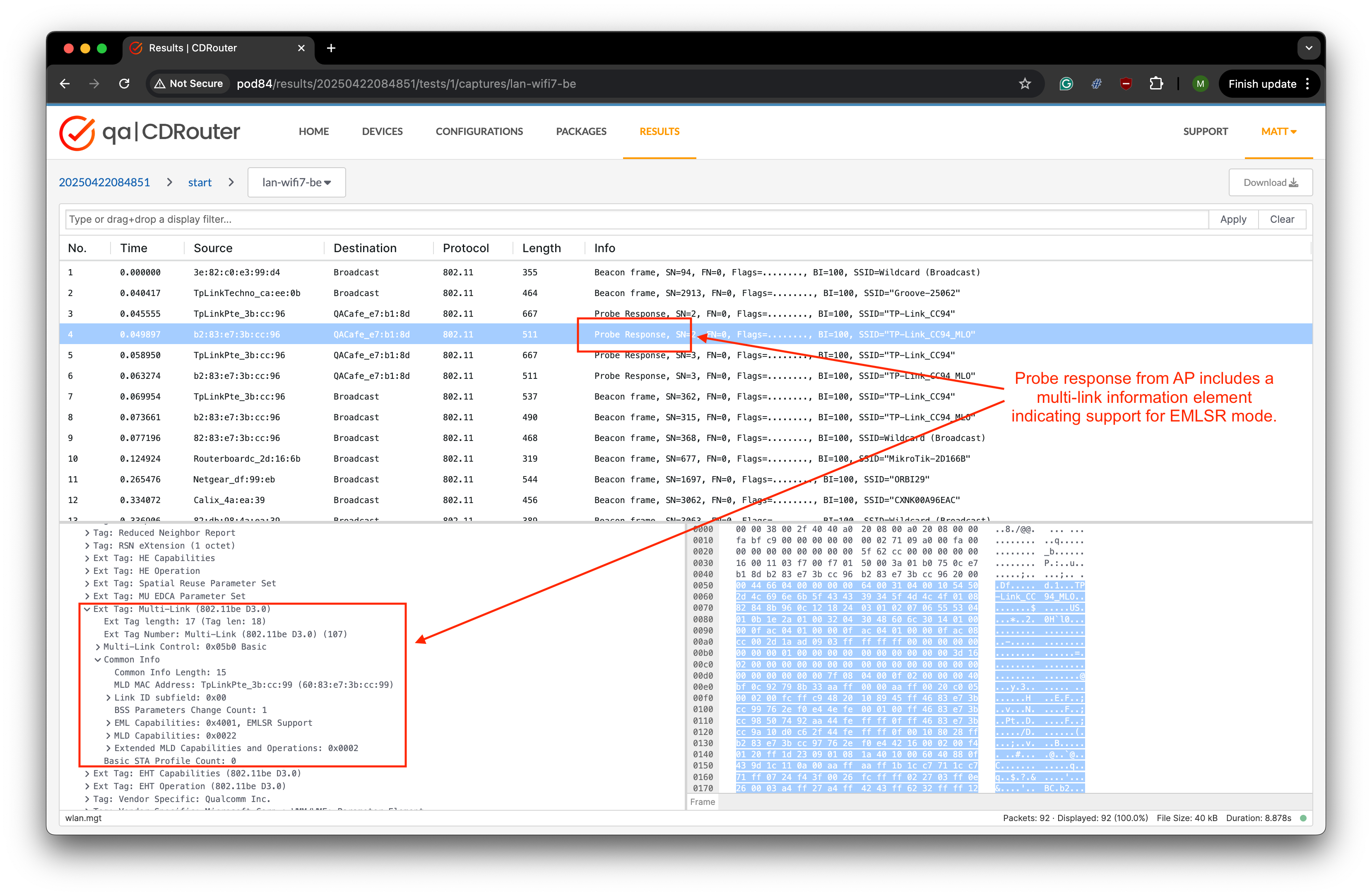Expand Ext Tag: MU EDCA Parameter Set
The height and width of the screenshot is (896, 1372).
pyautogui.click(x=87, y=596)
